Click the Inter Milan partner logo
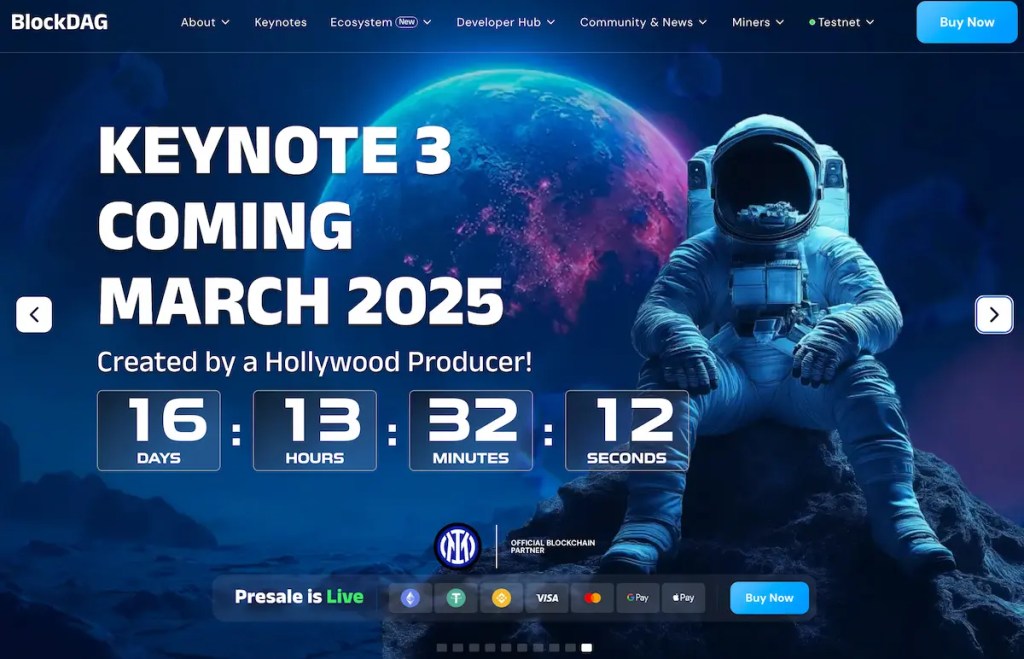 (x=457, y=547)
